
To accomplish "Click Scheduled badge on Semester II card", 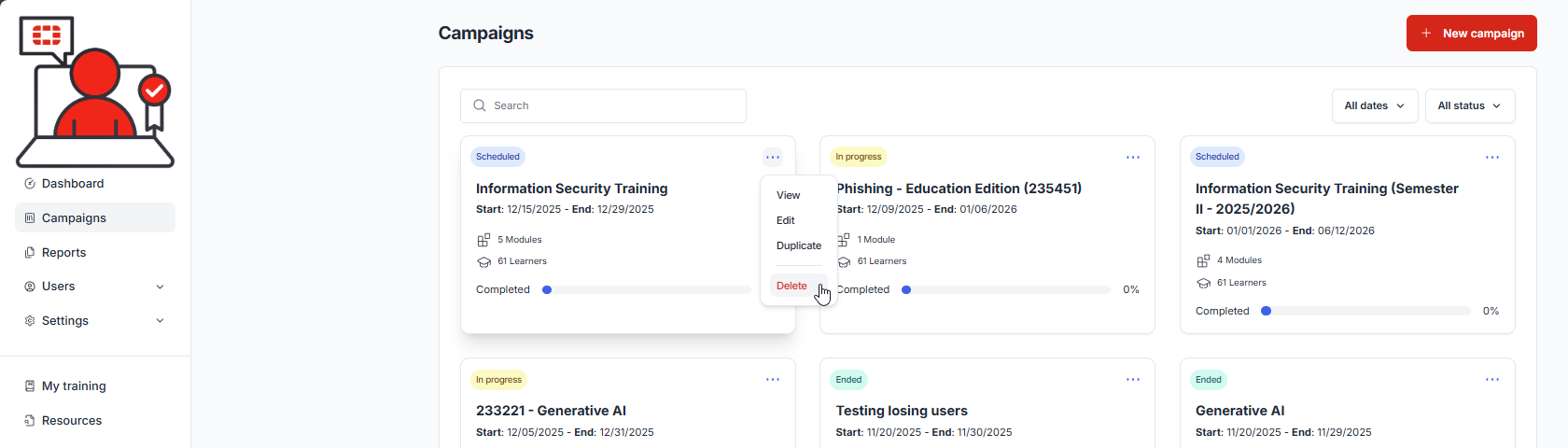I will click(1217, 157).
